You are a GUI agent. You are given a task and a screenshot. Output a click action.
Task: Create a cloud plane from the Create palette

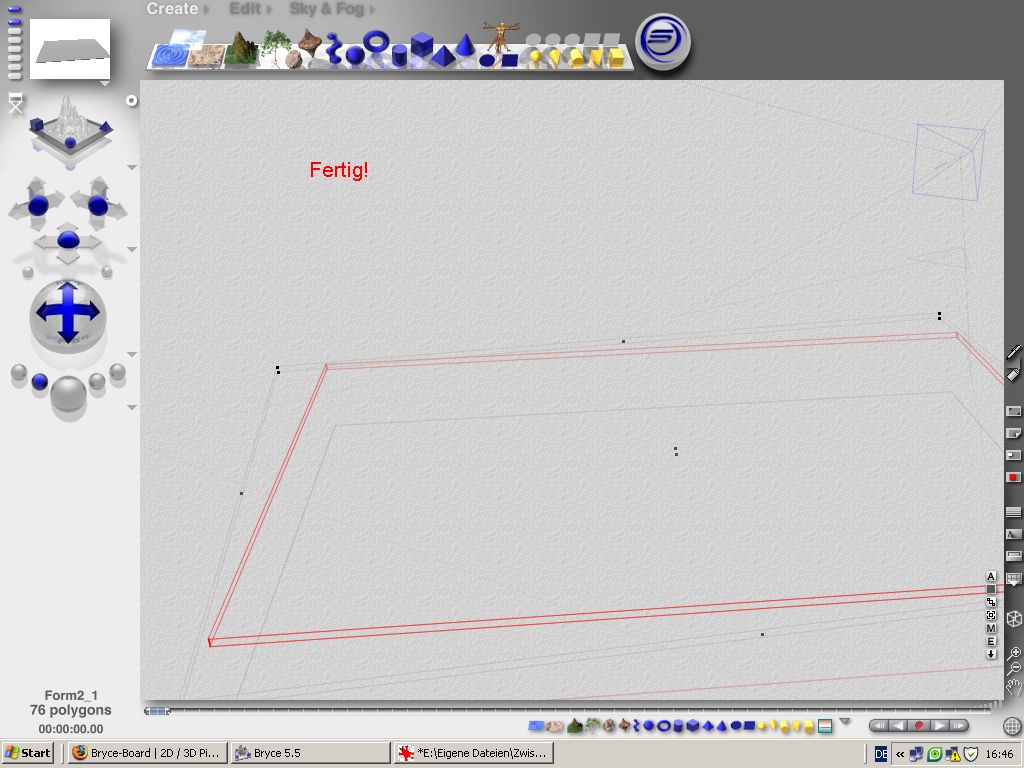tap(189, 37)
